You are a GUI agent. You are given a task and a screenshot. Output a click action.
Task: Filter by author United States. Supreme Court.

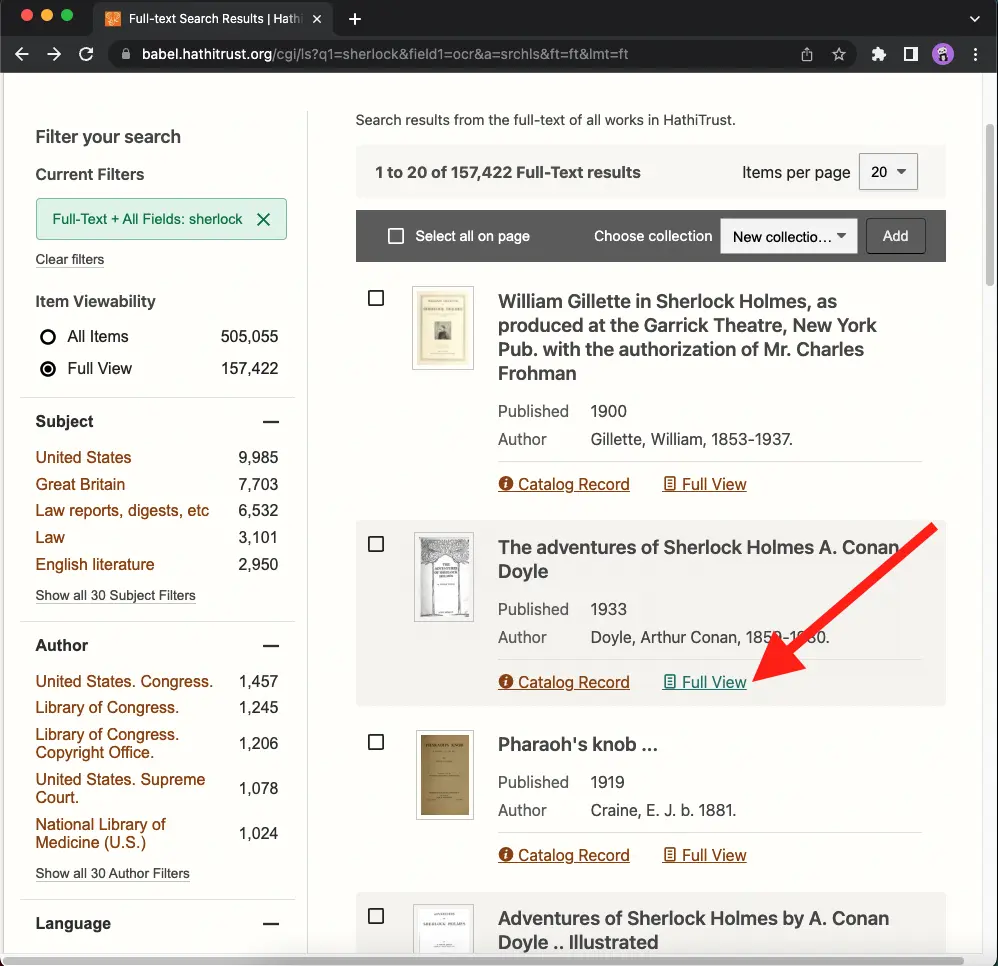[120, 788]
